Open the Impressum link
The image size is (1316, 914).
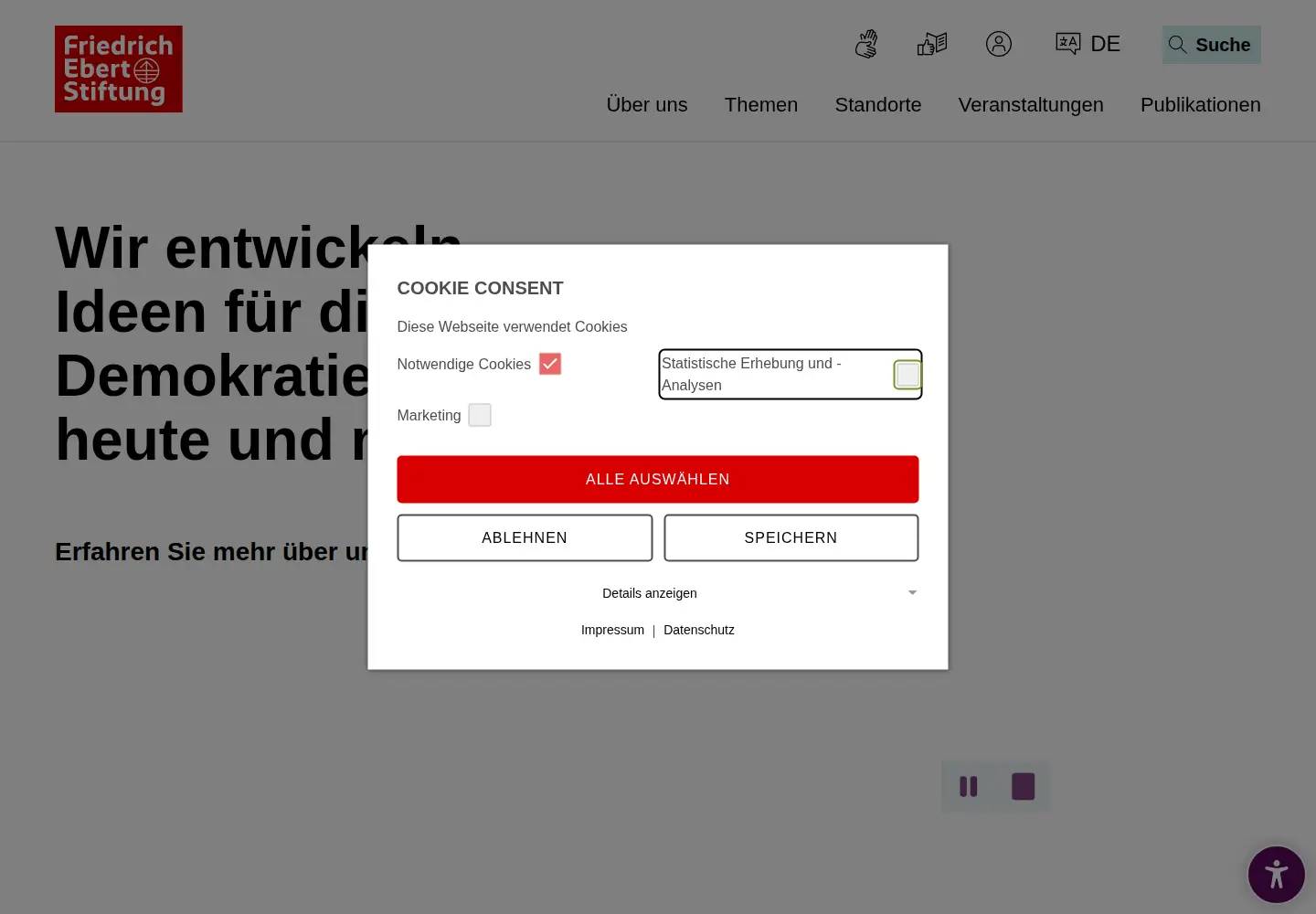(x=612, y=630)
